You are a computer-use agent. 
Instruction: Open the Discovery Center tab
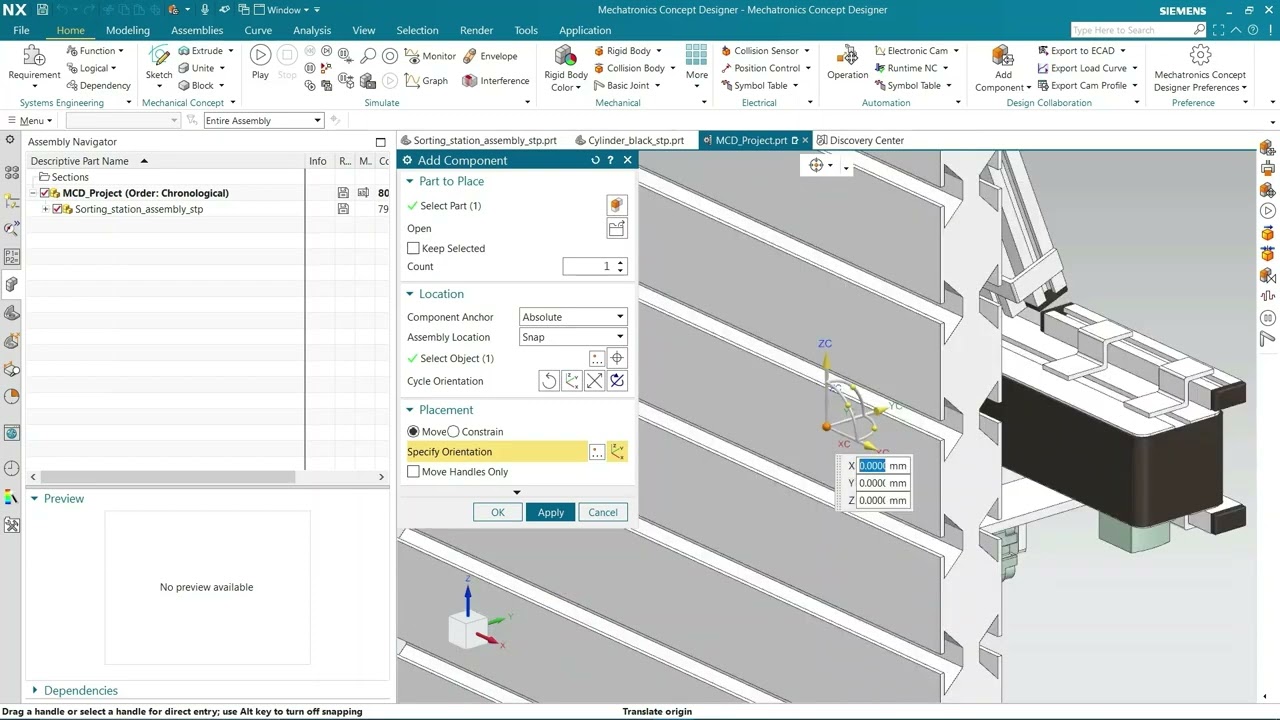[x=860, y=140]
